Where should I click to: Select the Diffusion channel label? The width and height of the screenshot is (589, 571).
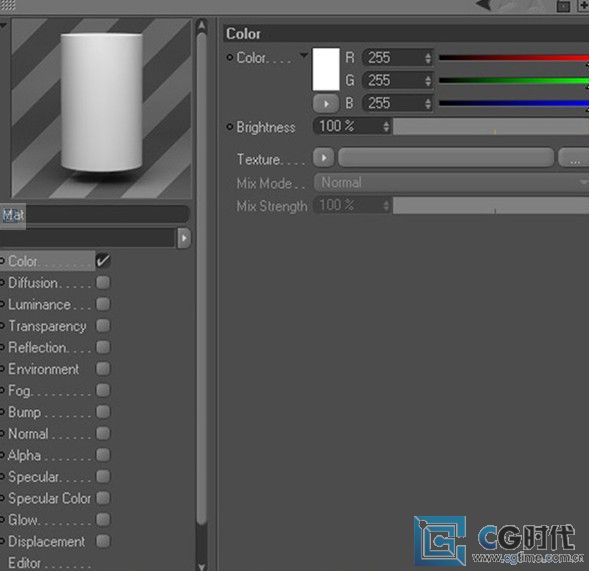coord(33,283)
